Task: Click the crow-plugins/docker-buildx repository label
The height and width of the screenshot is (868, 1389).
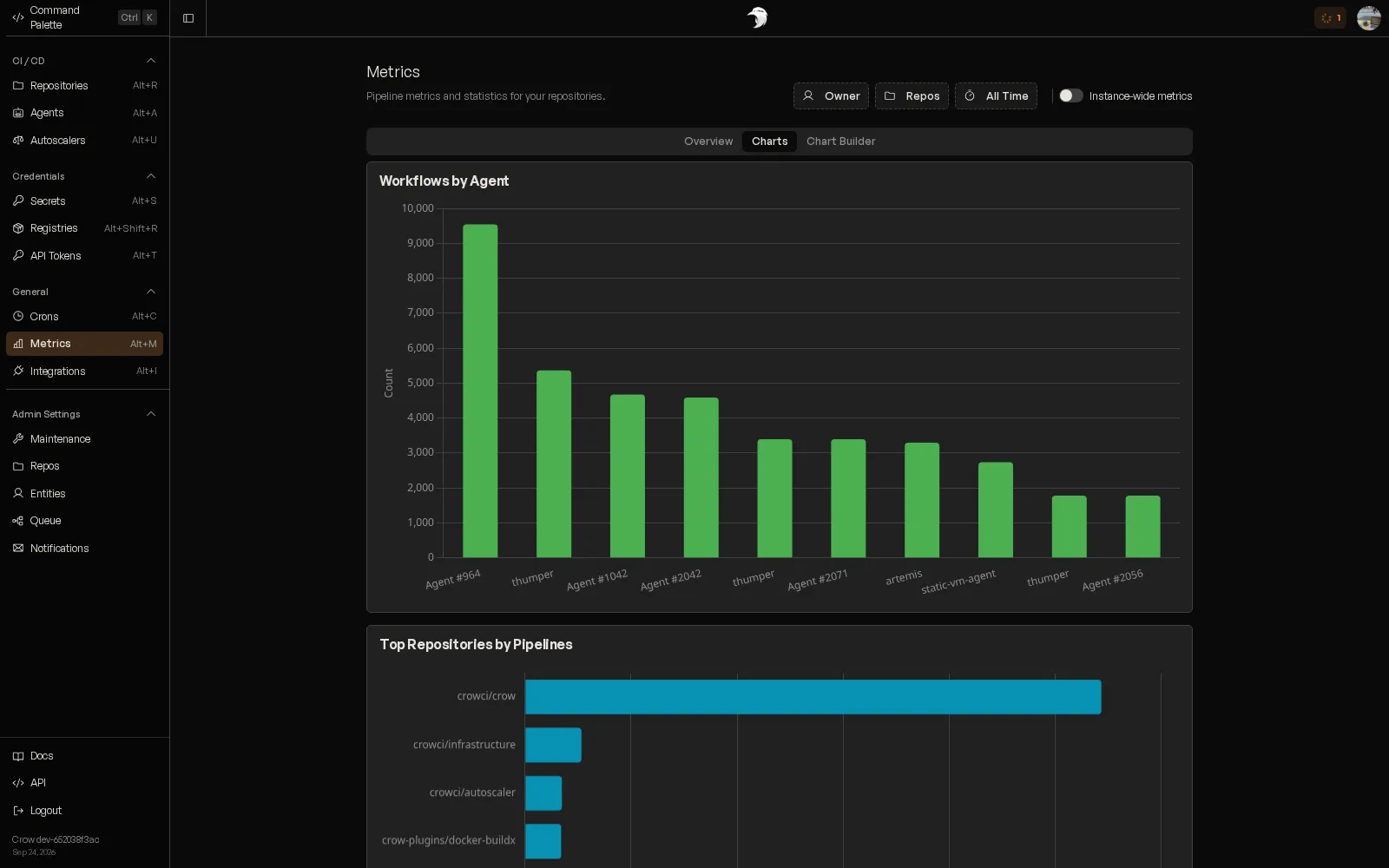Action: click(449, 840)
